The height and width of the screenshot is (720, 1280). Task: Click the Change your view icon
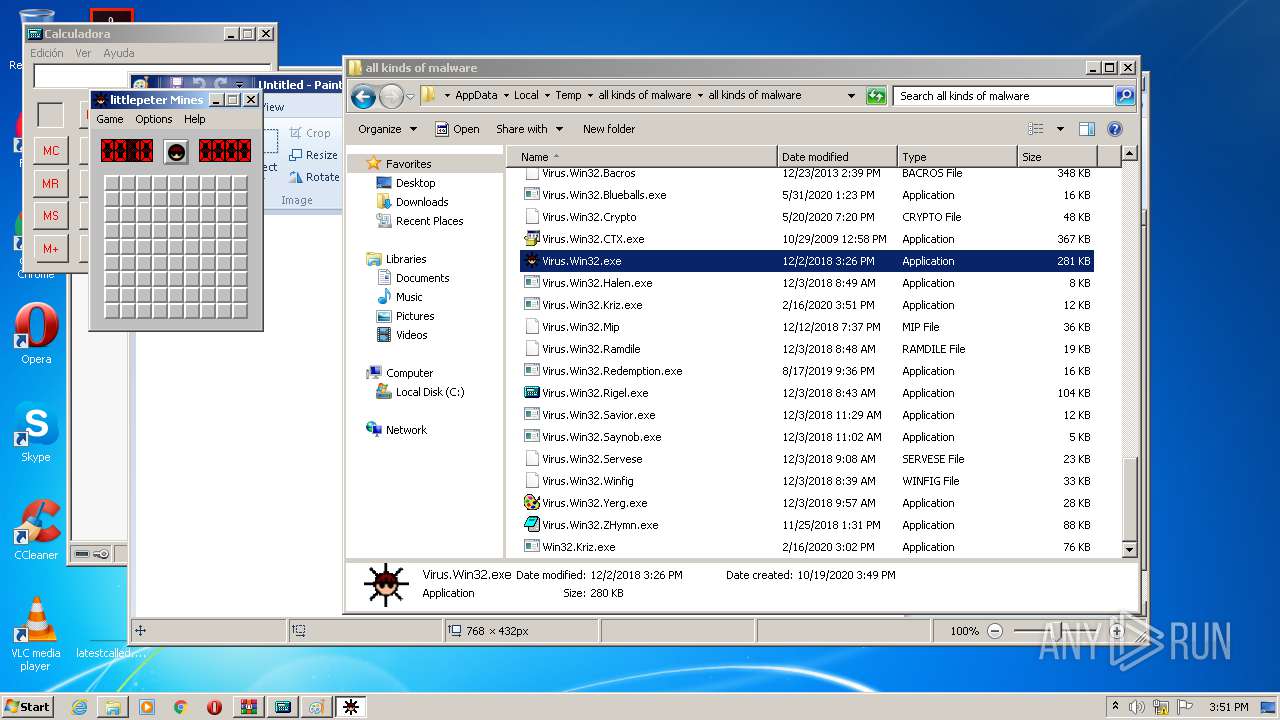(1035, 129)
